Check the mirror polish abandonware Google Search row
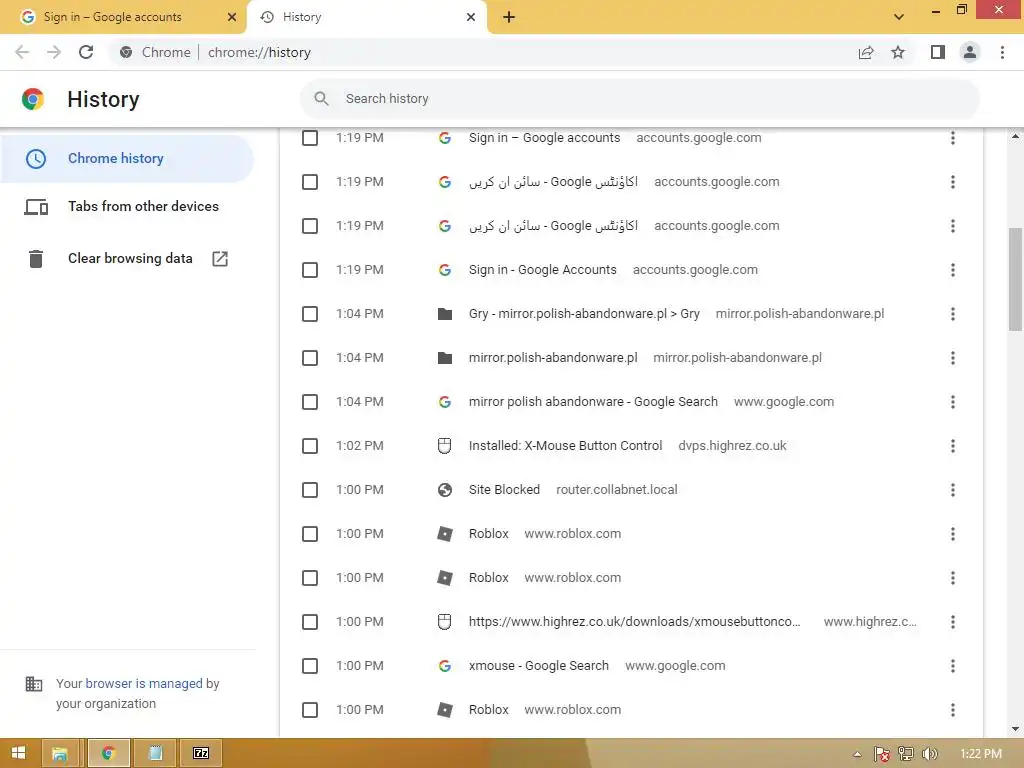Screen dimensions: 1024x768 click(310, 402)
